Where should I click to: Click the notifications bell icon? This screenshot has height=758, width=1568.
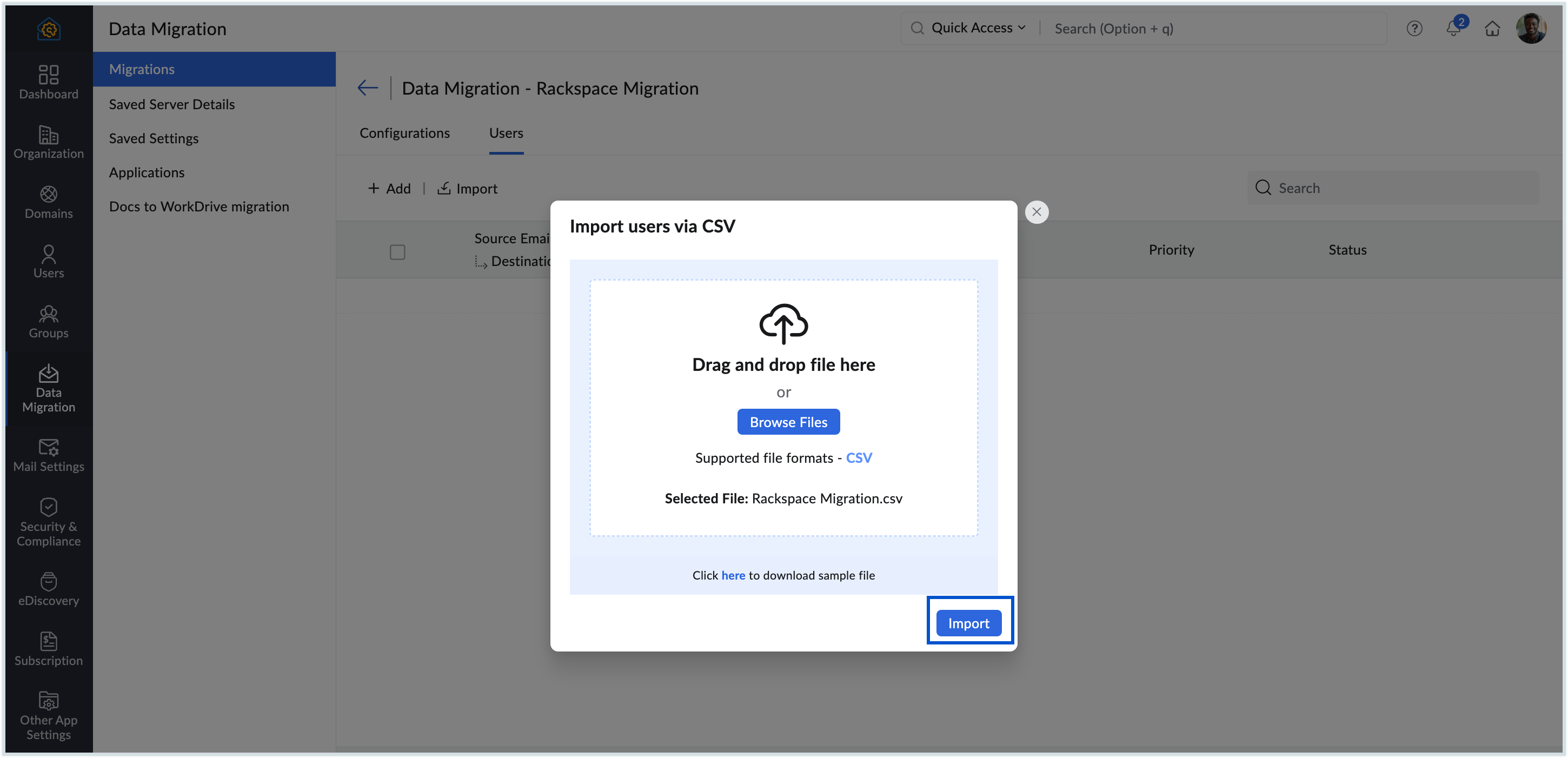point(1453,28)
